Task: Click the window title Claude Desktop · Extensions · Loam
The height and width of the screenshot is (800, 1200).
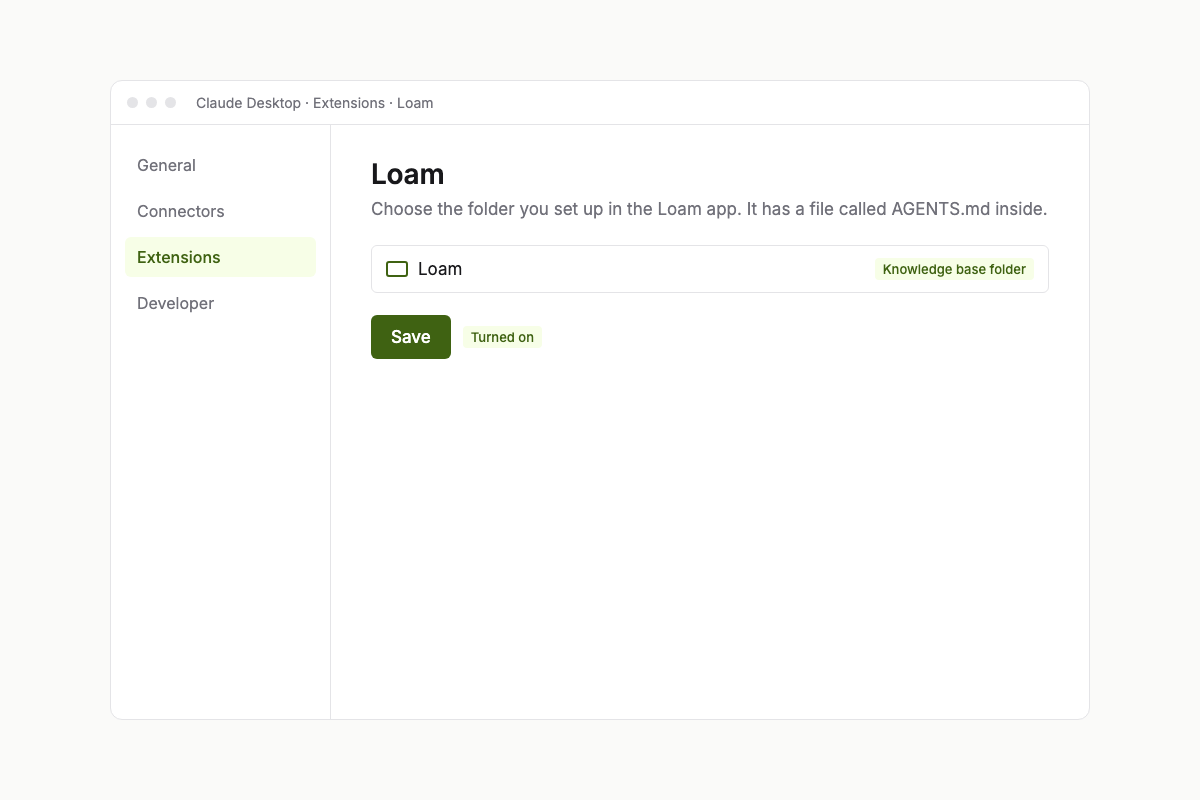Action: (x=314, y=103)
